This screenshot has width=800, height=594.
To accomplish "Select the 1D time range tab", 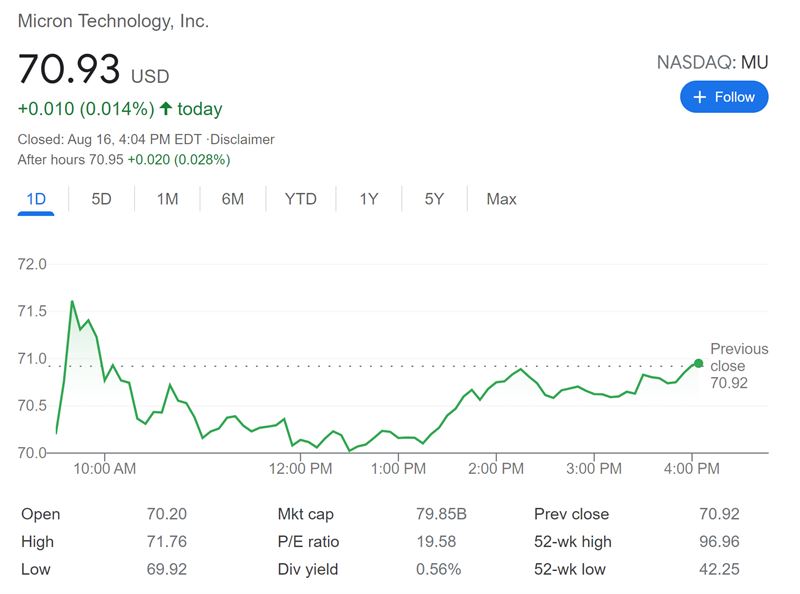I will tap(36, 199).
